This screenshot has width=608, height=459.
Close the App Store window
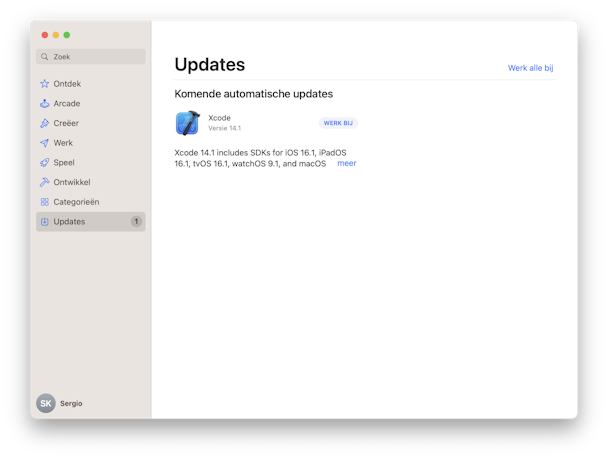pyautogui.click(x=45, y=35)
